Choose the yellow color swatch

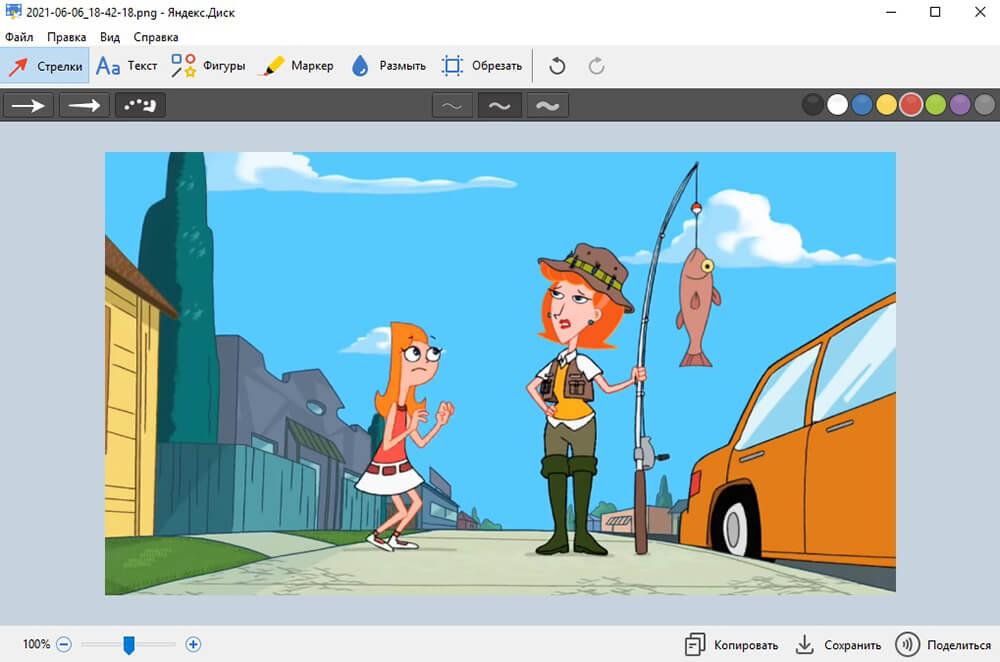pos(886,105)
